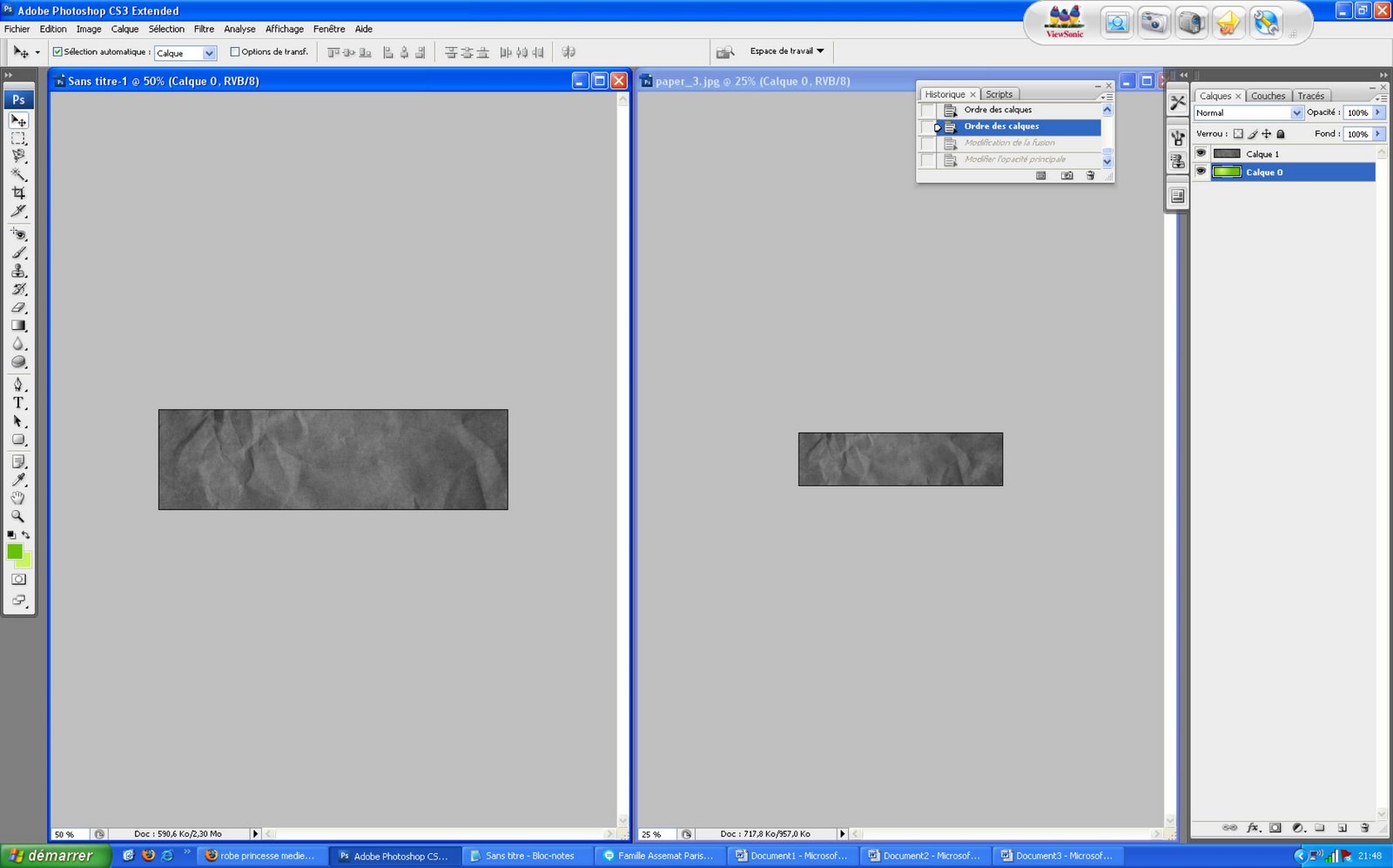Viewport: 1393px width, 868px height.
Task: Toggle lock image pixels brush icon
Action: click(1252, 134)
